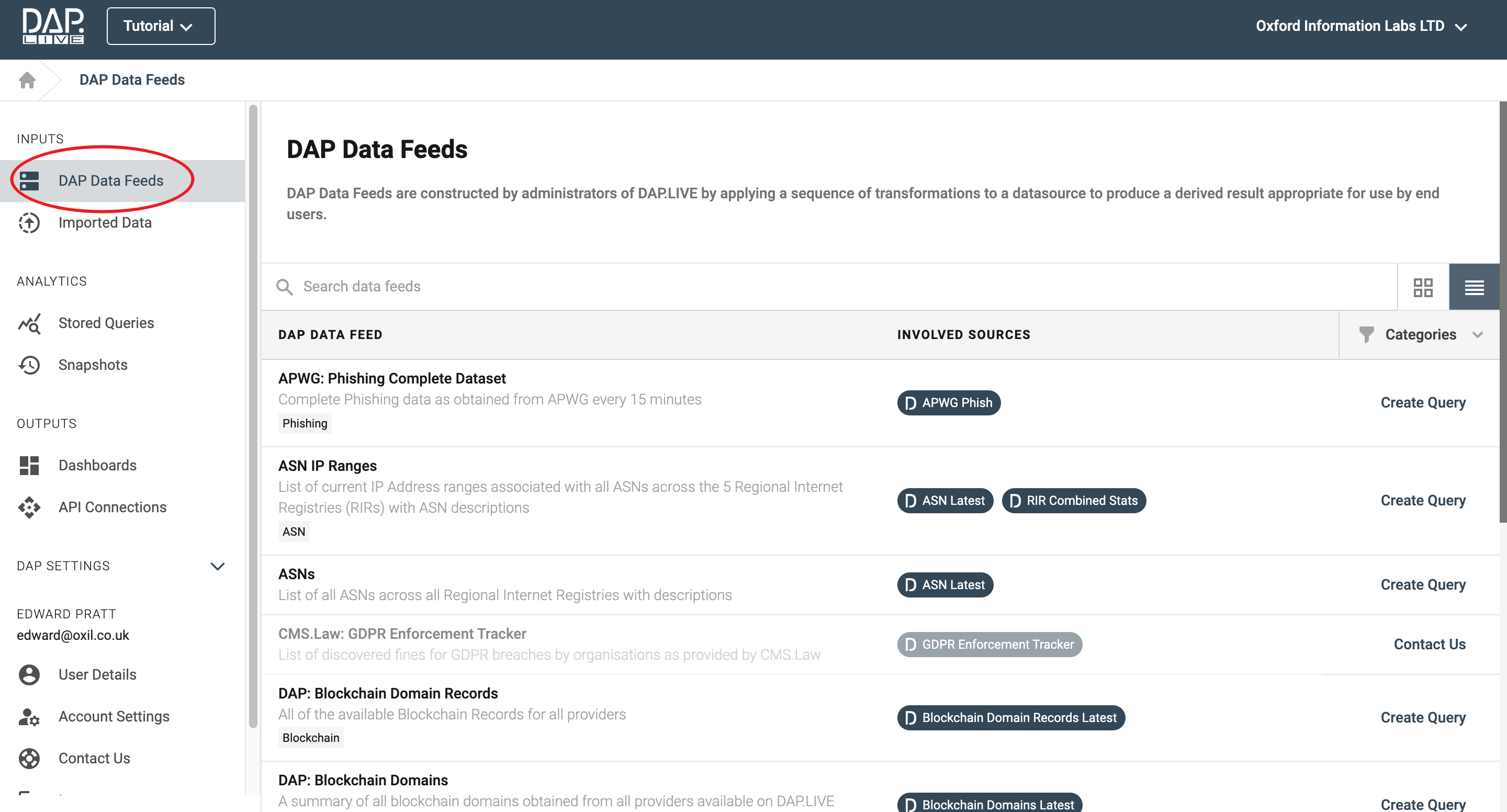This screenshot has width=1507, height=812.
Task: Click the DAP Live logo
Action: [53, 26]
